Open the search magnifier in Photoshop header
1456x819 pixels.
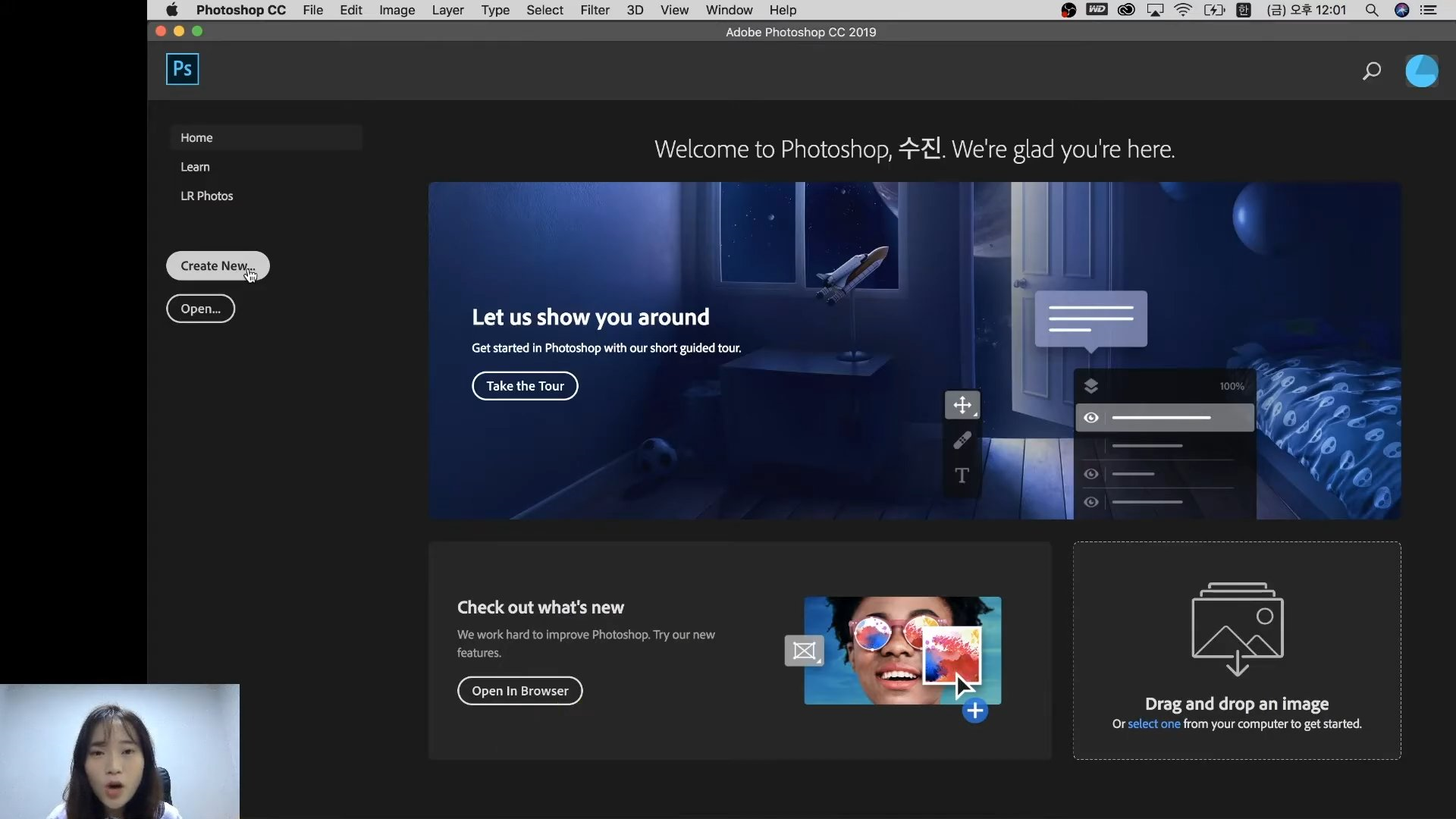pyautogui.click(x=1371, y=71)
